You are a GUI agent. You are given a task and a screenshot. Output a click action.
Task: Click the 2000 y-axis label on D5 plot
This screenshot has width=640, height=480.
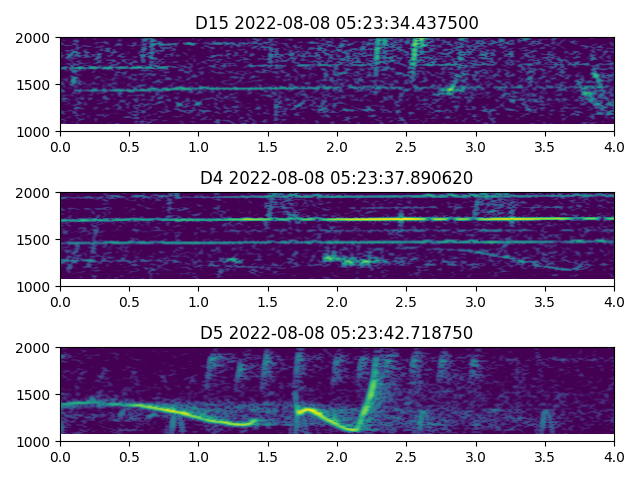[37, 348]
